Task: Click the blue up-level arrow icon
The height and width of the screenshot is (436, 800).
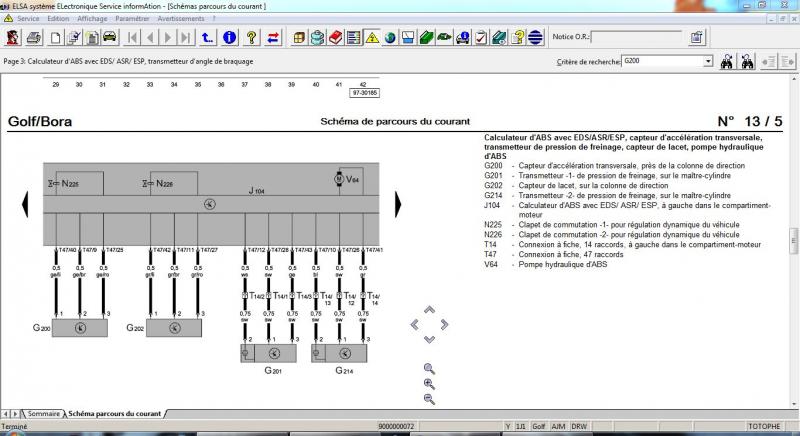Action: coord(207,37)
